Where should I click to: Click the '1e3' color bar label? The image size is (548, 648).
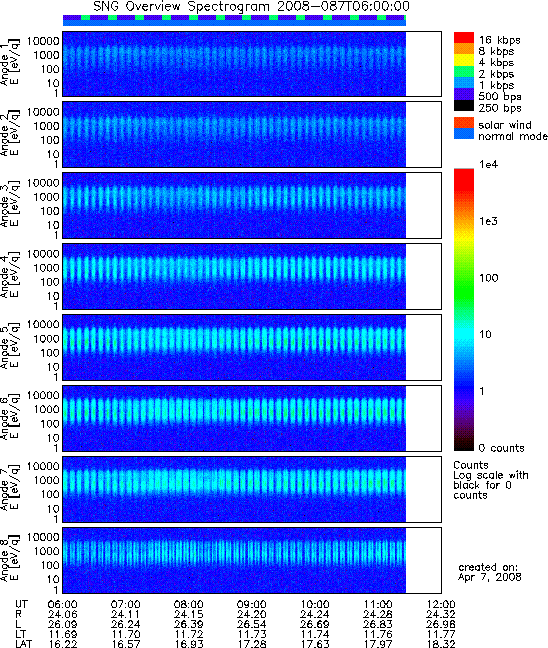488,221
